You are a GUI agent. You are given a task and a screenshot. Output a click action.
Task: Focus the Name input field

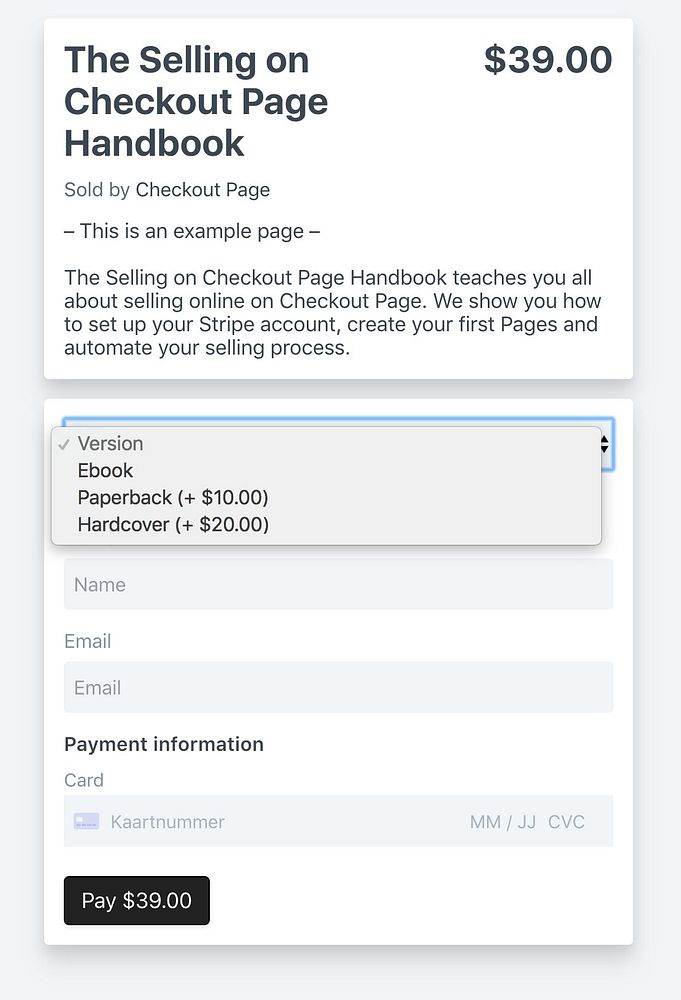[x=338, y=585]
